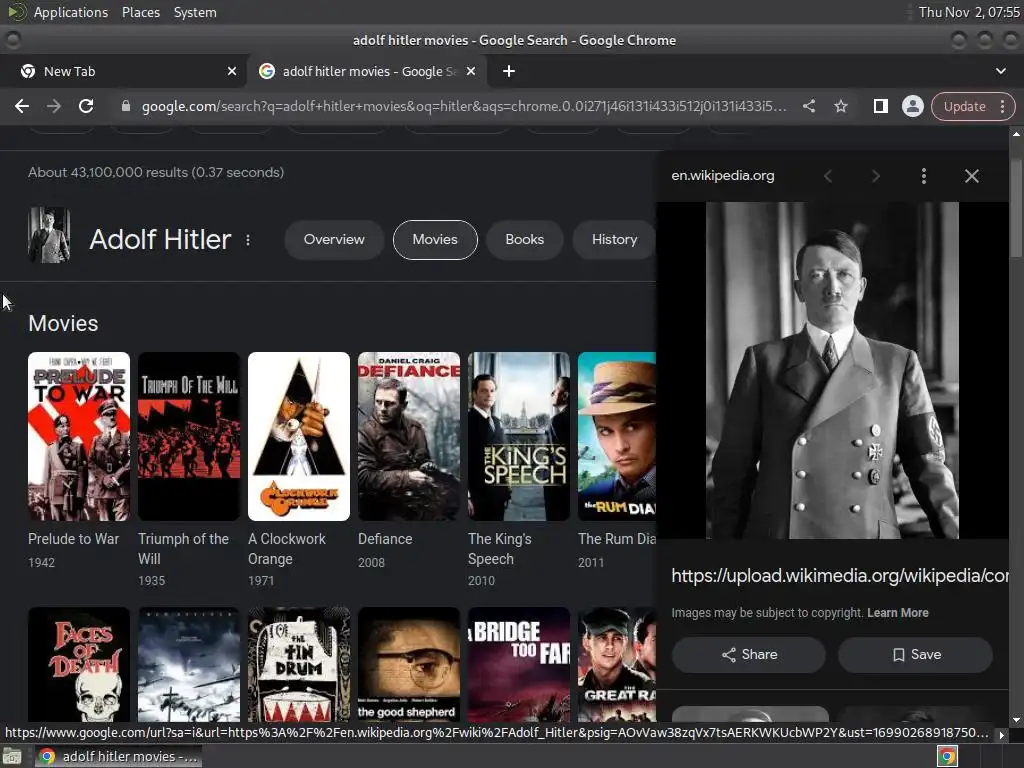Click the Defiance title text
Image resolution: width=1024 pixels, height=768 pixels.
tap(385, 539)
